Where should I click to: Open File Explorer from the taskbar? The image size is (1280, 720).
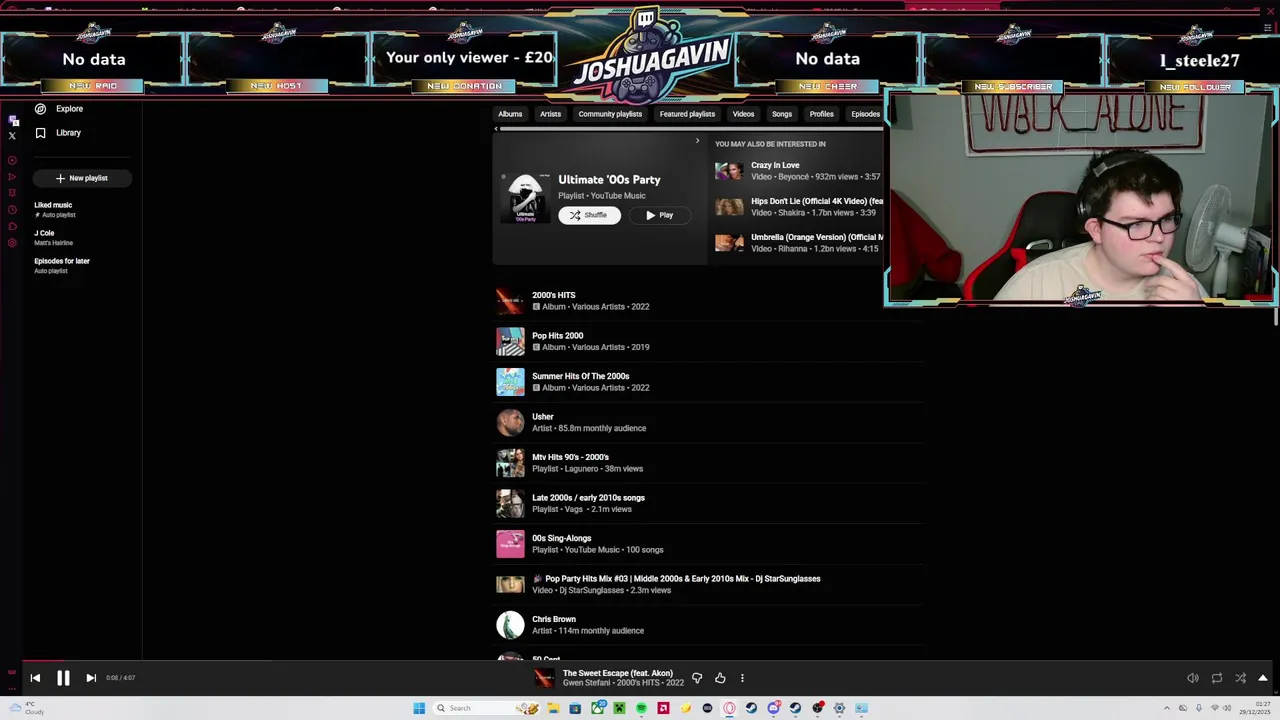(553, 708)
